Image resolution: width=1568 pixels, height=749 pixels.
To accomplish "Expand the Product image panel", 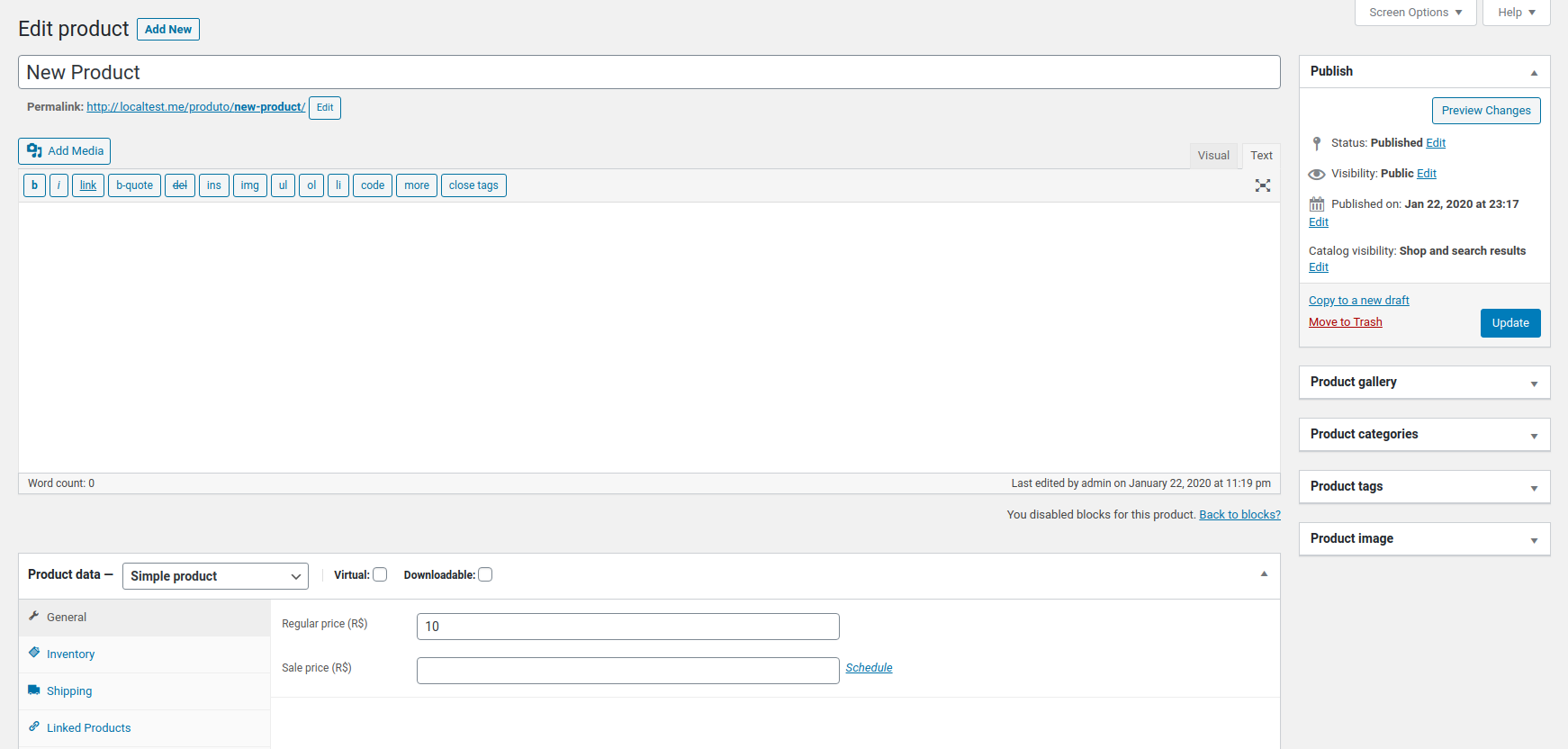I will [x=1534, y=540].
